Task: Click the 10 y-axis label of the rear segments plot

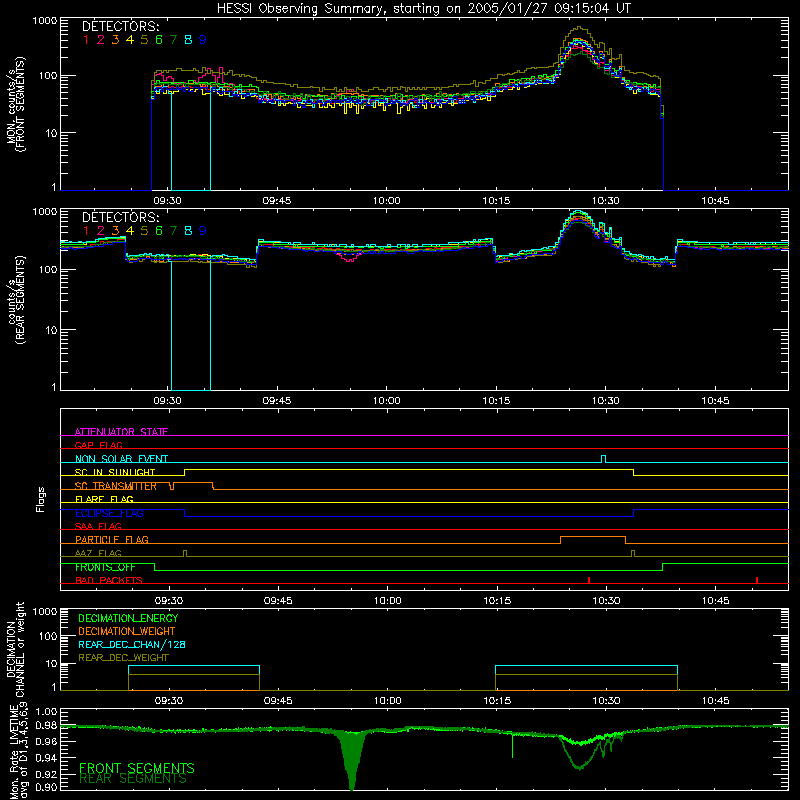Action: [x=51, y=330]
